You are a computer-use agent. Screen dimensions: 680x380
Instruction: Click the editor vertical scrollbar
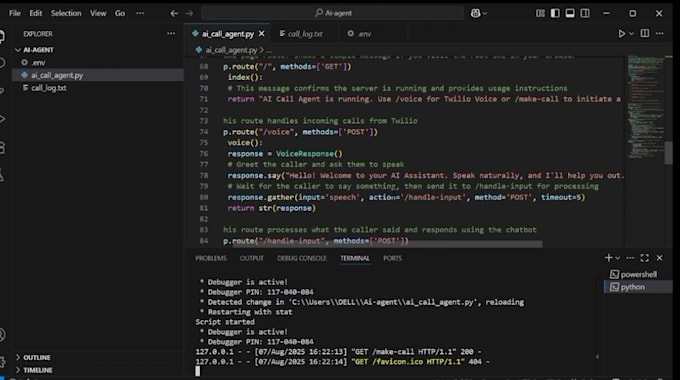(x=668, y=153)
